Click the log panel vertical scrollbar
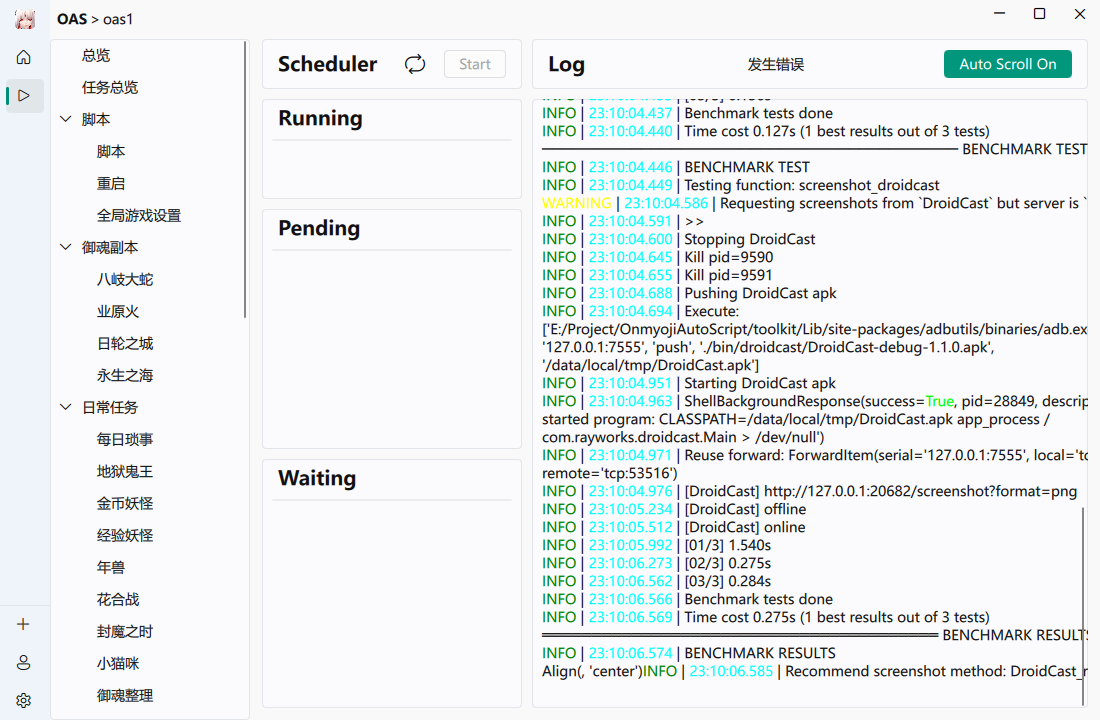 (1082, 590)
